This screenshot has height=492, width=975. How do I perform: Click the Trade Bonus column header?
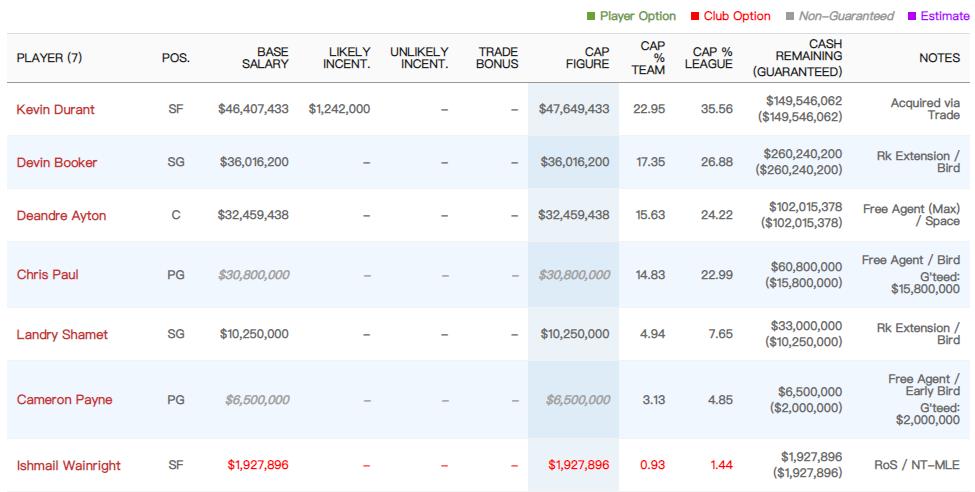498,58
